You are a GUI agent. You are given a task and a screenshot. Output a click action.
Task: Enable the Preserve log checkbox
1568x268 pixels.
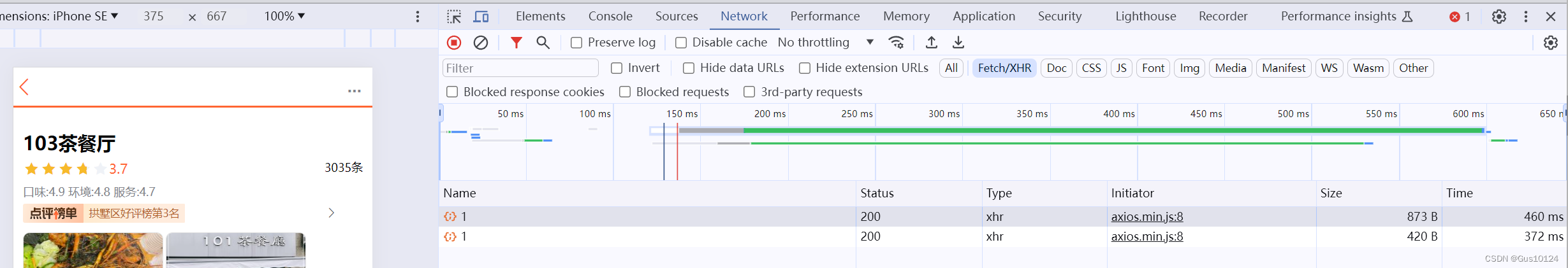click(x=576, y=43)
